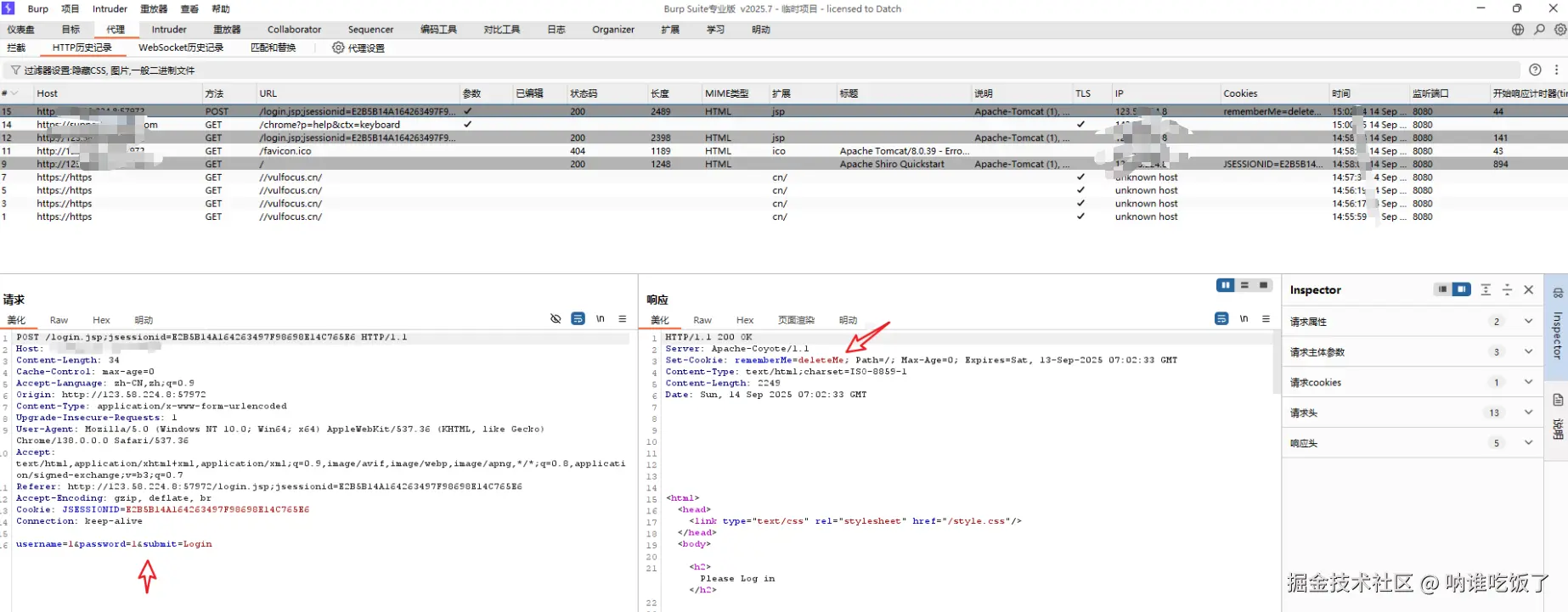Open the WebSocket历史记录 sub-tab
The height and width of the screenshot is (612, 1568).
pos(181,48)
